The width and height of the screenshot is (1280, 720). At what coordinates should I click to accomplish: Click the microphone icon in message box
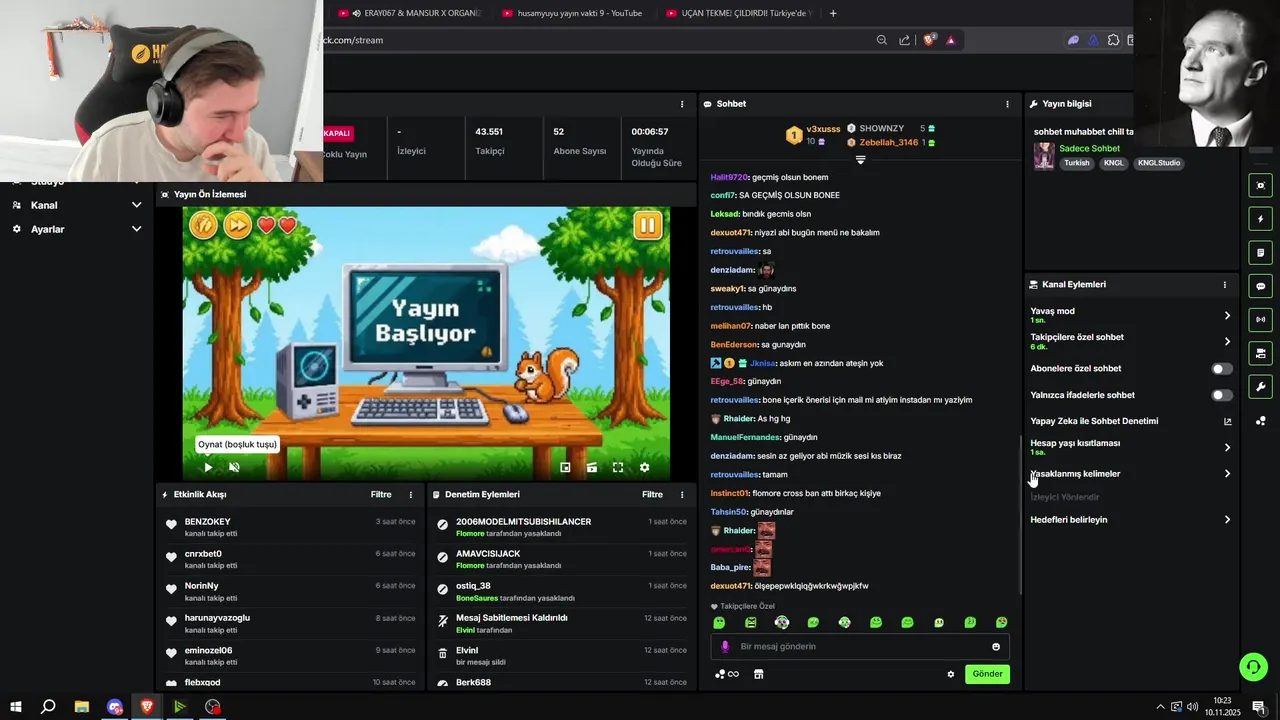(725, 646)
